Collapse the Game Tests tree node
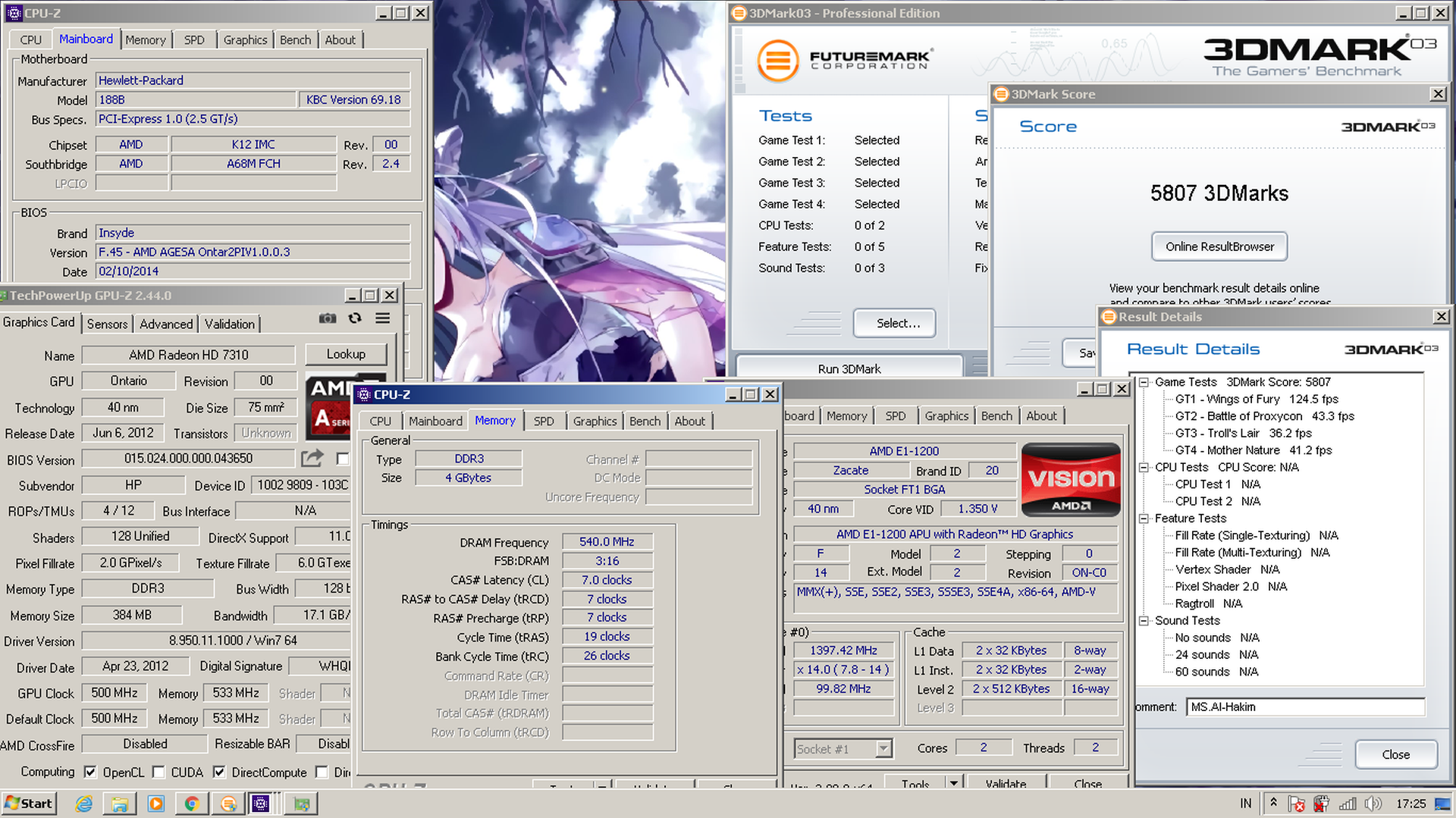The width and height of the screenshot is (1456, 818). click(1144, 383)
